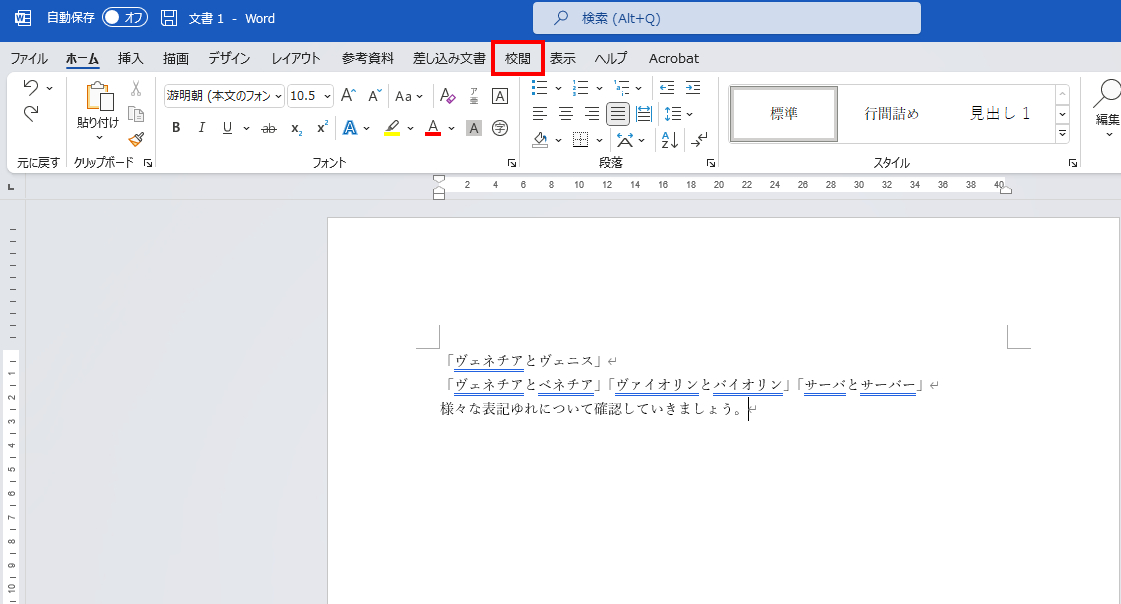The height and width of the screenshot is (604, 1121).
Task: Apply paragraph shading paint bucket
Action: (x=540, y=140)
